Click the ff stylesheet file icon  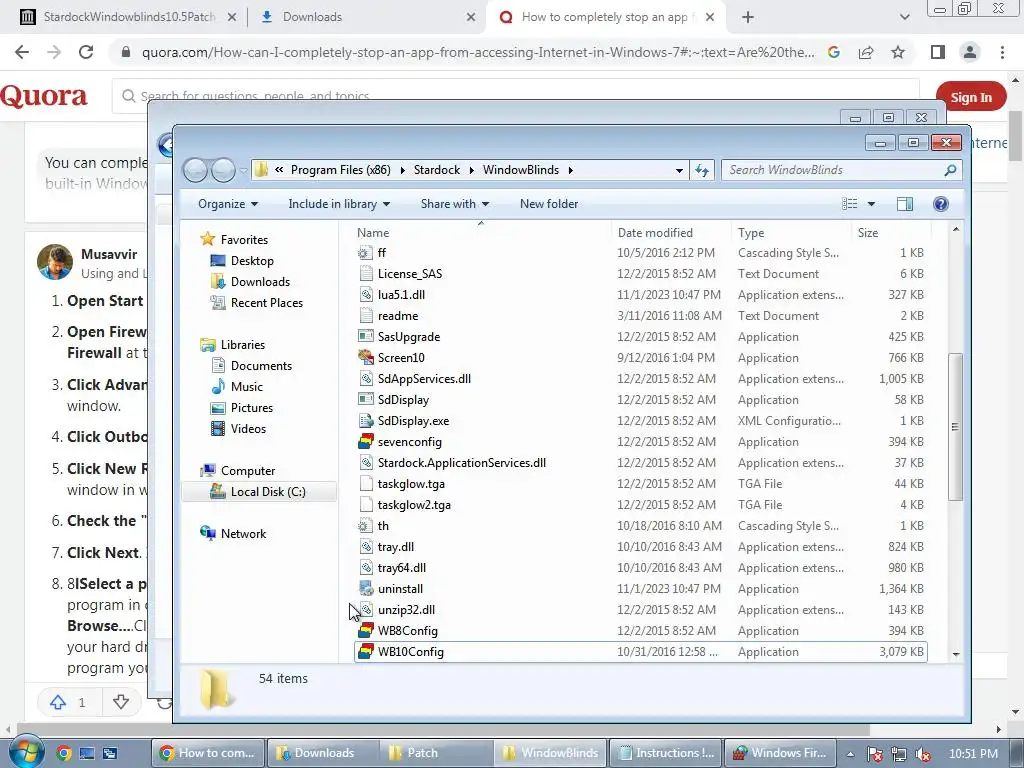[x=366, y=253]
